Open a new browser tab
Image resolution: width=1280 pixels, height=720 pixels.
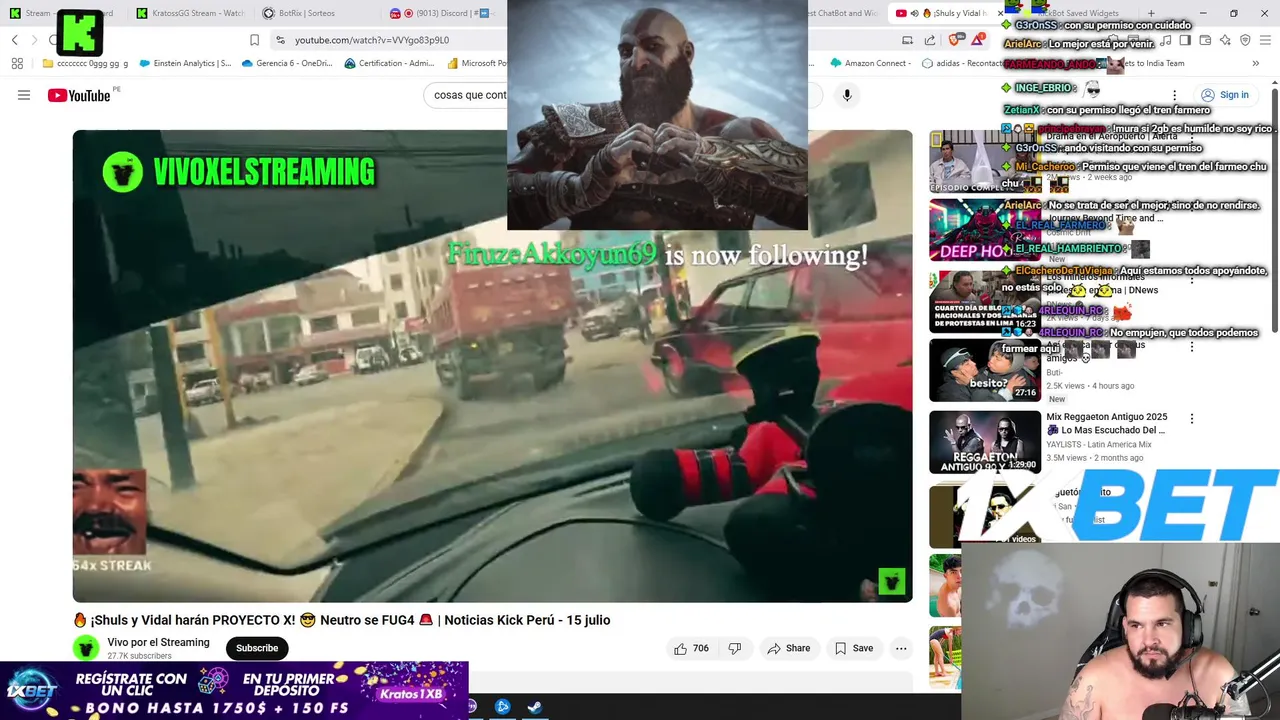tap(1151, 13)
